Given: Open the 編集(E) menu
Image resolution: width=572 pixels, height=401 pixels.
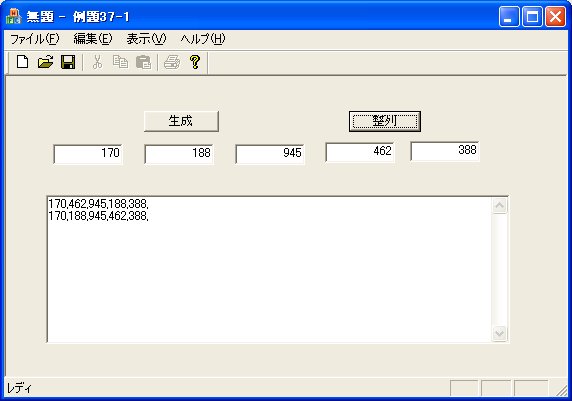Looking at the screenshot, I should (93, 39).
